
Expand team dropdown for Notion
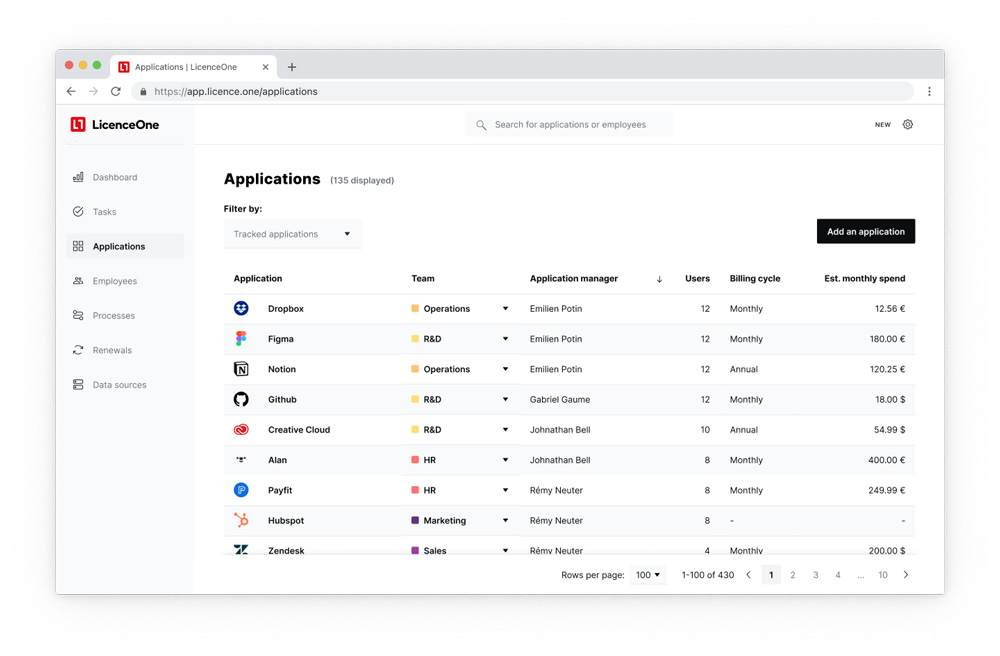pos(505,369)
